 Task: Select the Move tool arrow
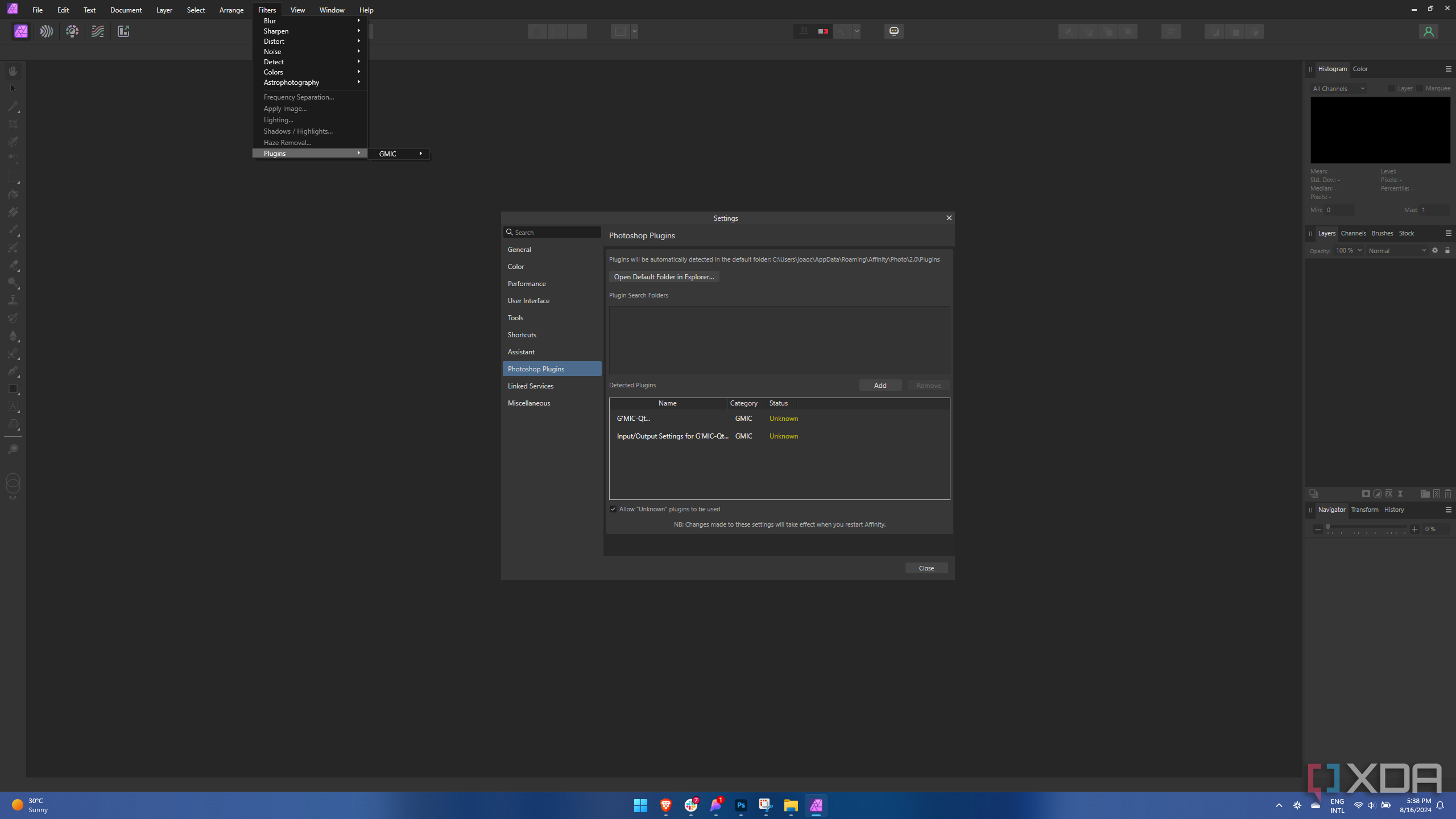click(x=13, y=89)
